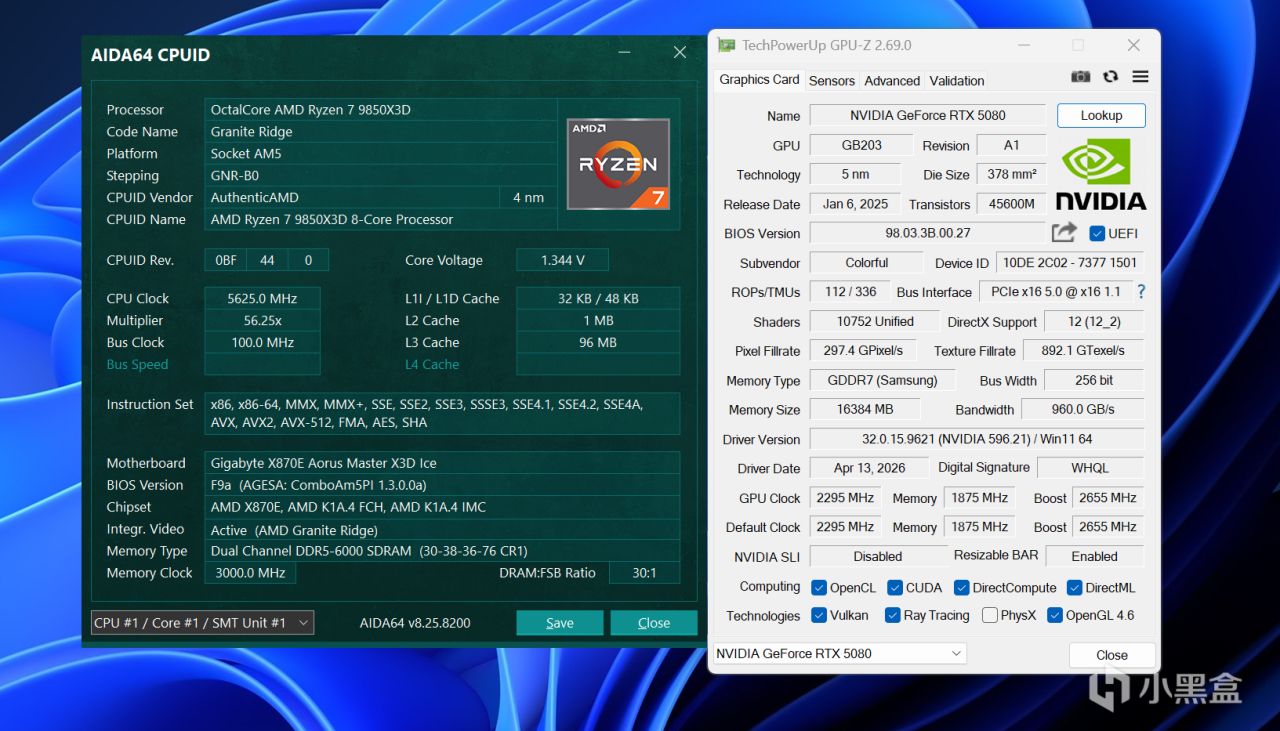Click the NVIDIA SLI value Disabled
1280x731 pixels.
[878, 556]
